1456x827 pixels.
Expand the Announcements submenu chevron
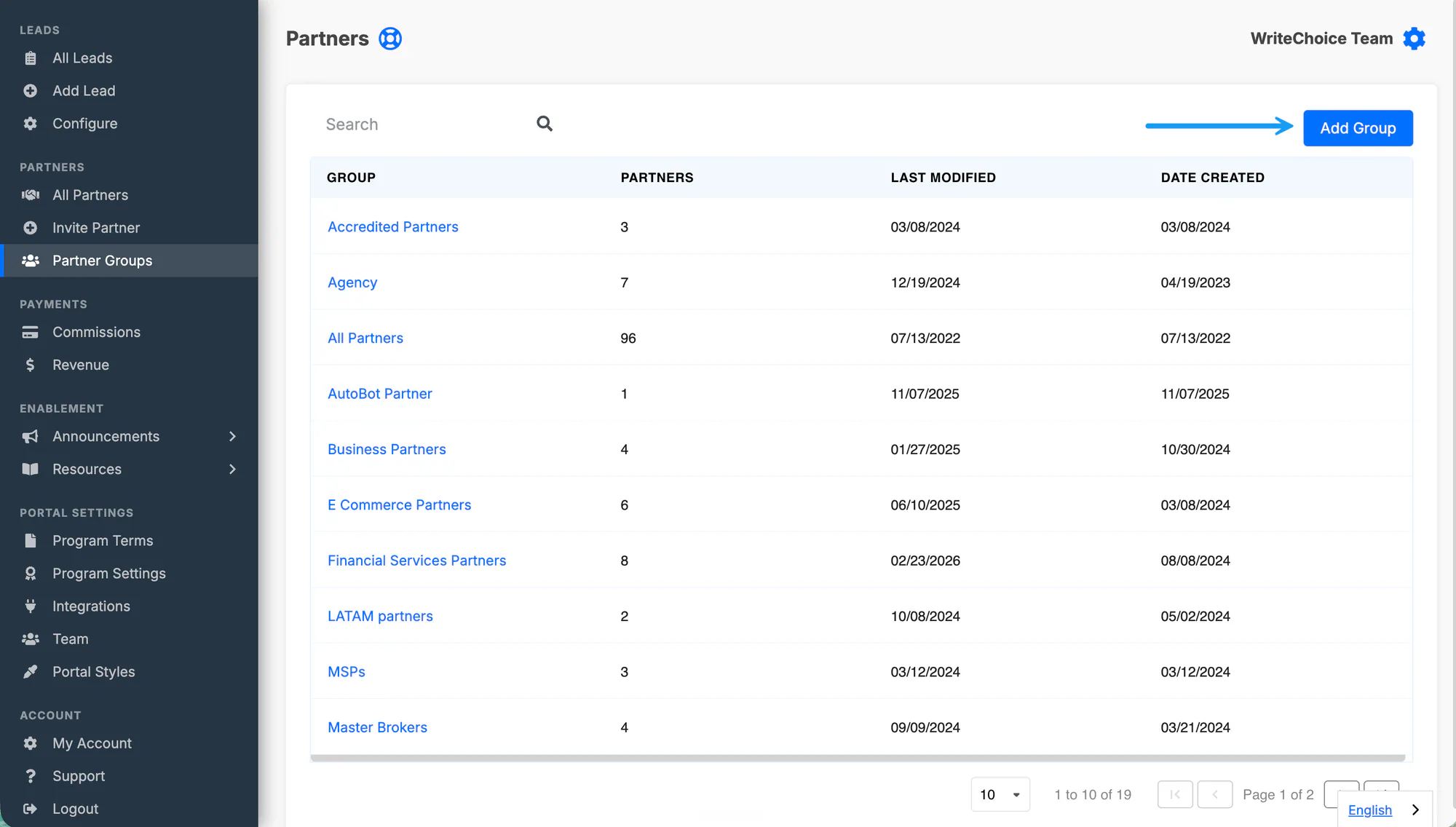[x=232, y=436]
